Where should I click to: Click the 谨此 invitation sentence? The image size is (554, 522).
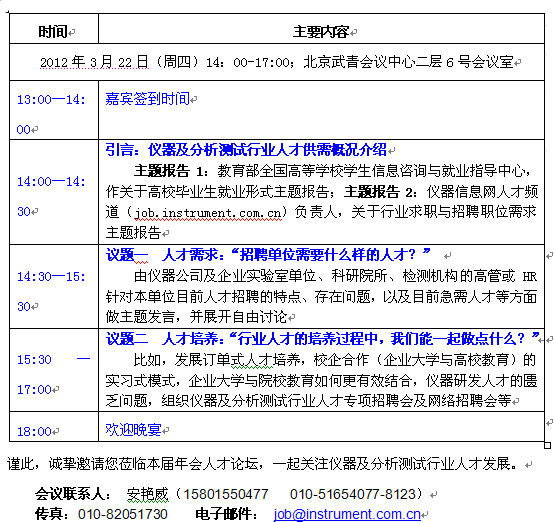tap(262, 463)
